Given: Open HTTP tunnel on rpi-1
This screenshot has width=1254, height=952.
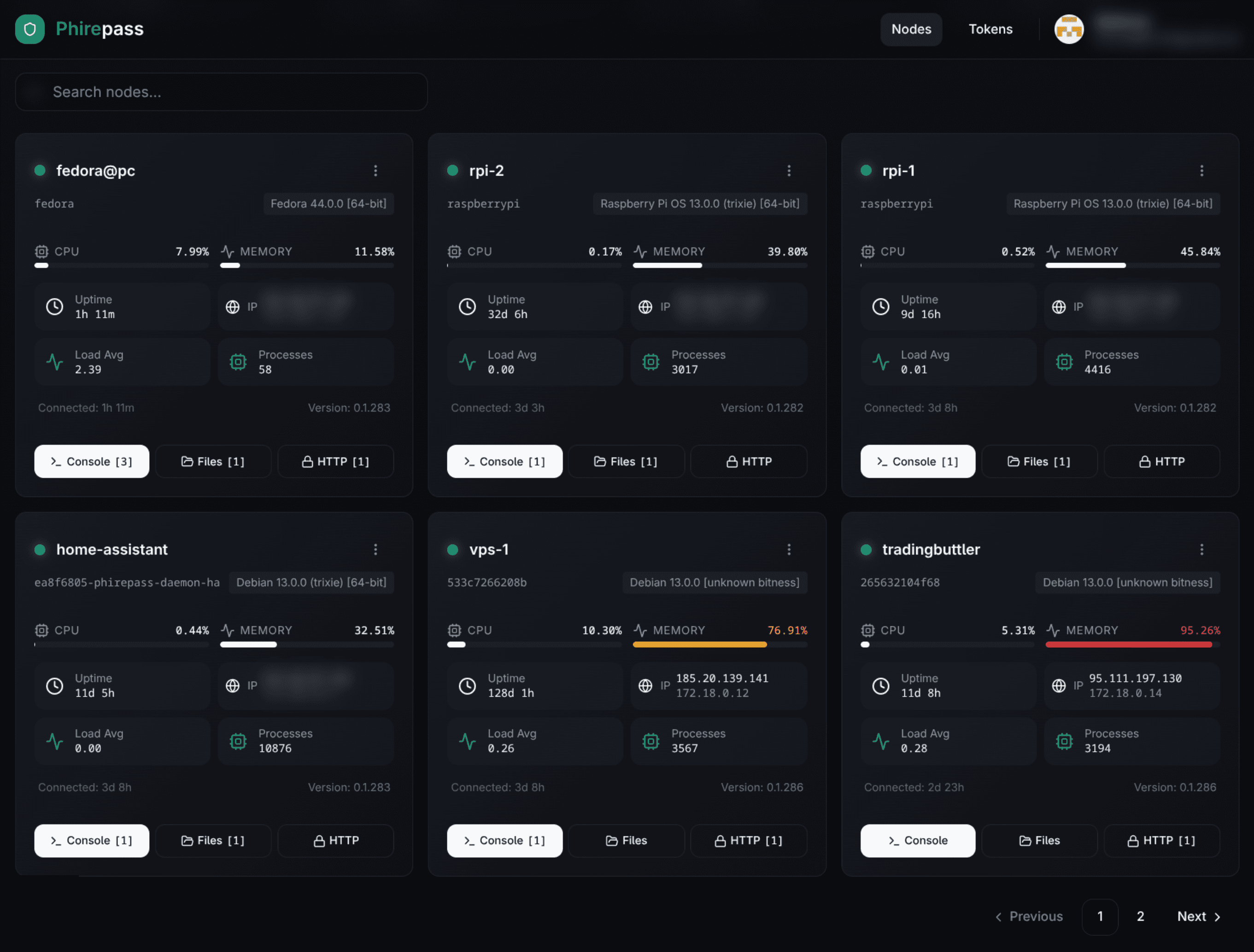Looking at the screenshot, I should [x=1162, y=461].
